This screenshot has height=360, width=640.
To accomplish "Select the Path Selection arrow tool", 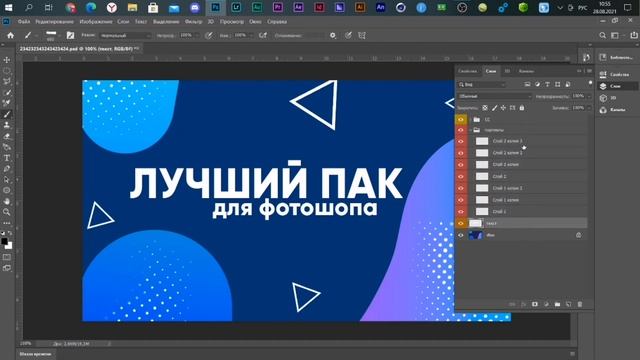I will (7, 180).
